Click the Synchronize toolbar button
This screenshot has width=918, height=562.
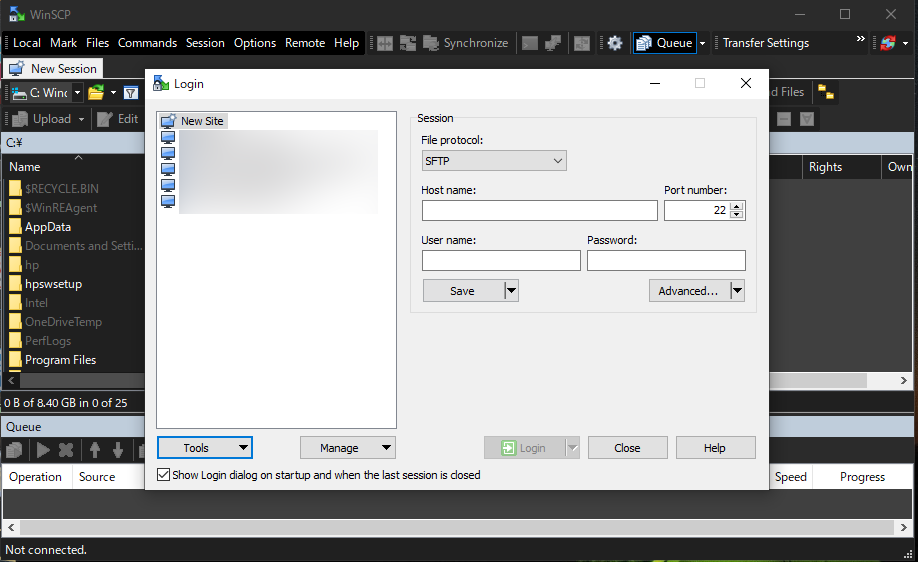click(x=465, y=43)
